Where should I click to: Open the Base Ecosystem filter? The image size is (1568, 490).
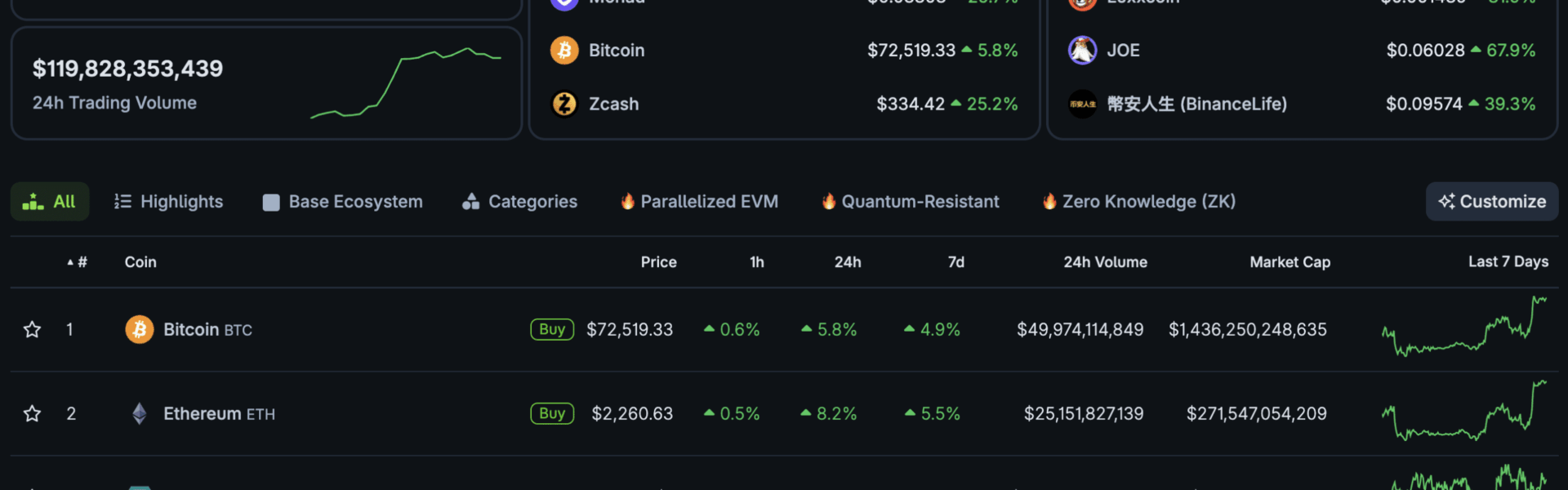(x=343, y=202)
